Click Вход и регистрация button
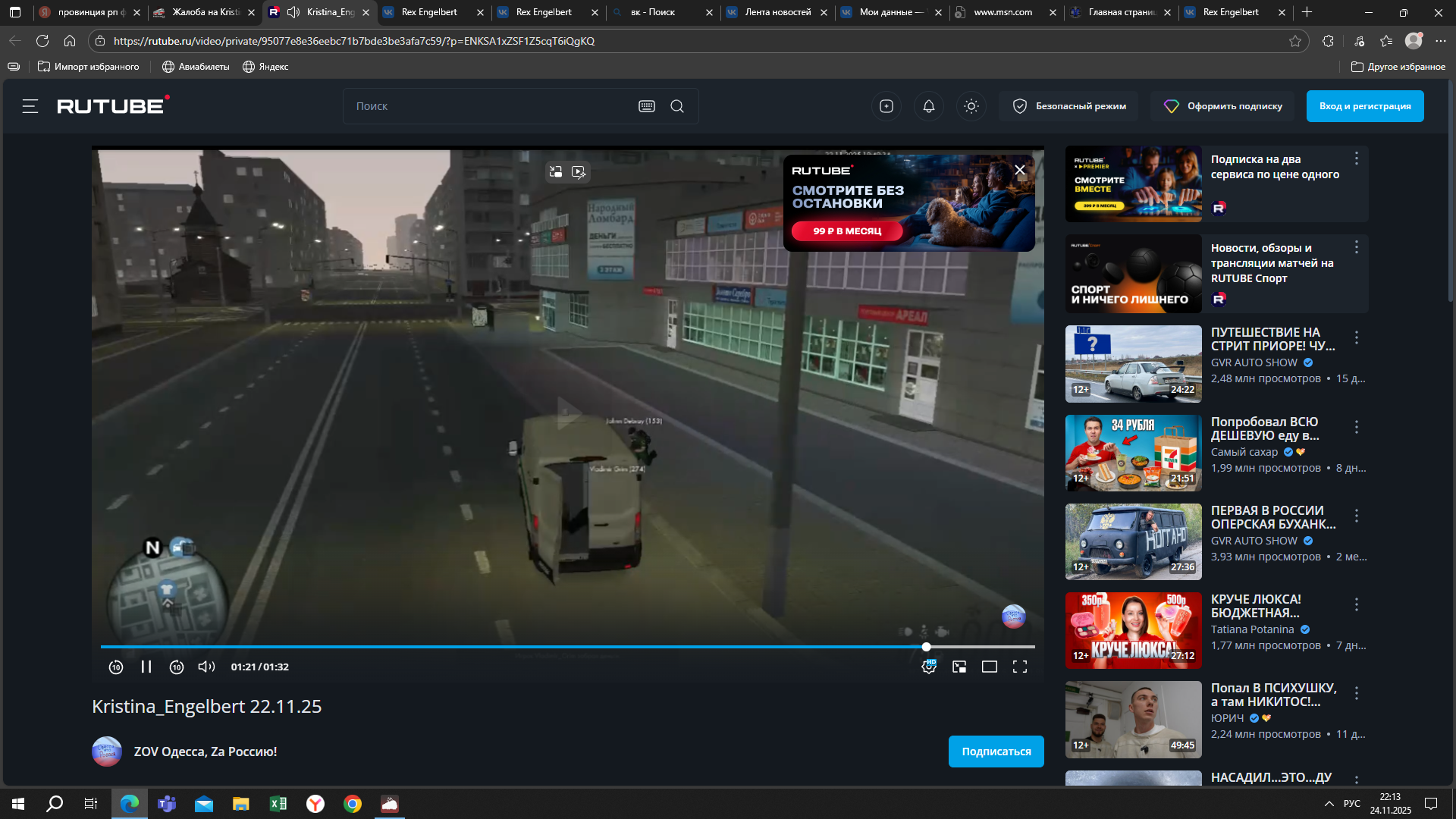 (1364, 106)
